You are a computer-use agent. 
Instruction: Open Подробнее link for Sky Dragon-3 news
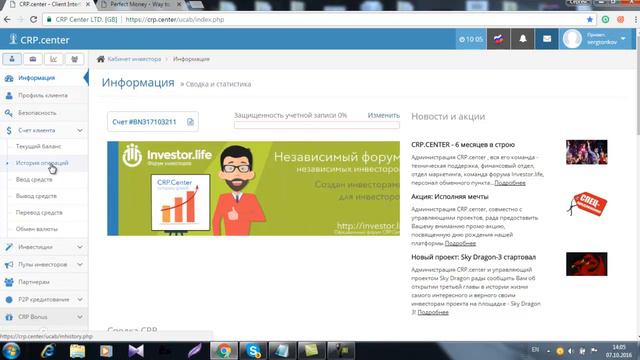click(x=433, y=312)
